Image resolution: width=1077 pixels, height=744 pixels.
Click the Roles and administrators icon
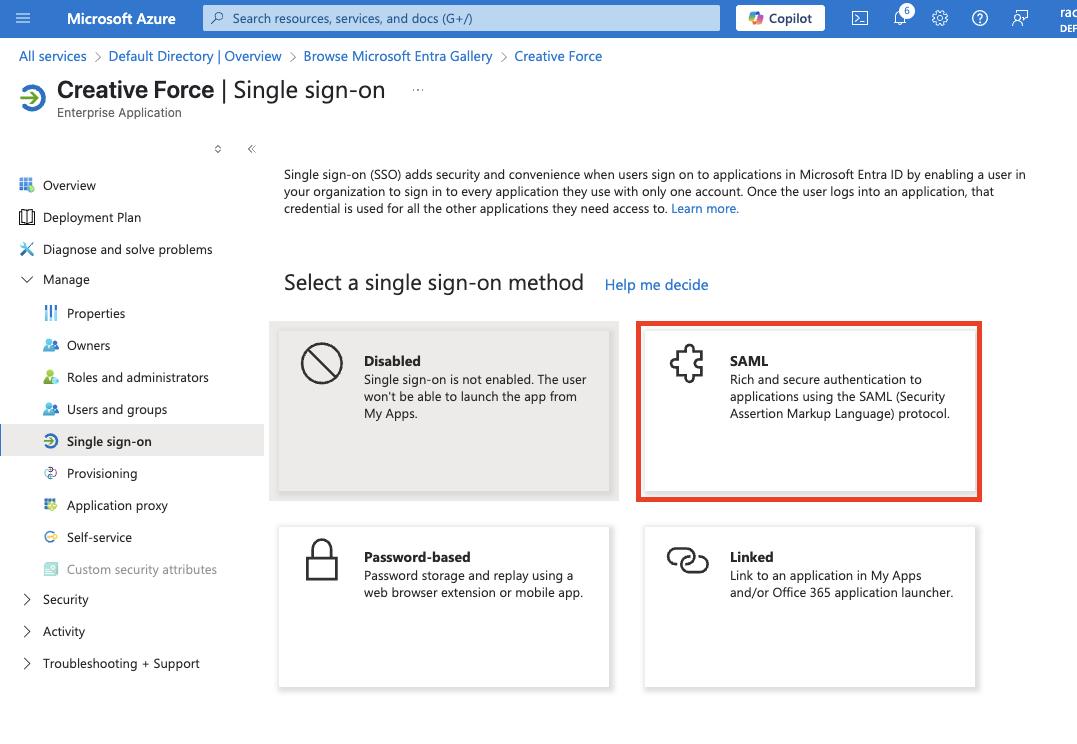point(51,376)
